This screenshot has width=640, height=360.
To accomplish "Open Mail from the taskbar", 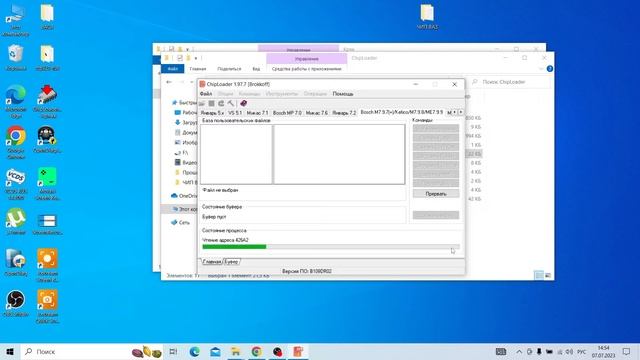I will tap(216, 351).
